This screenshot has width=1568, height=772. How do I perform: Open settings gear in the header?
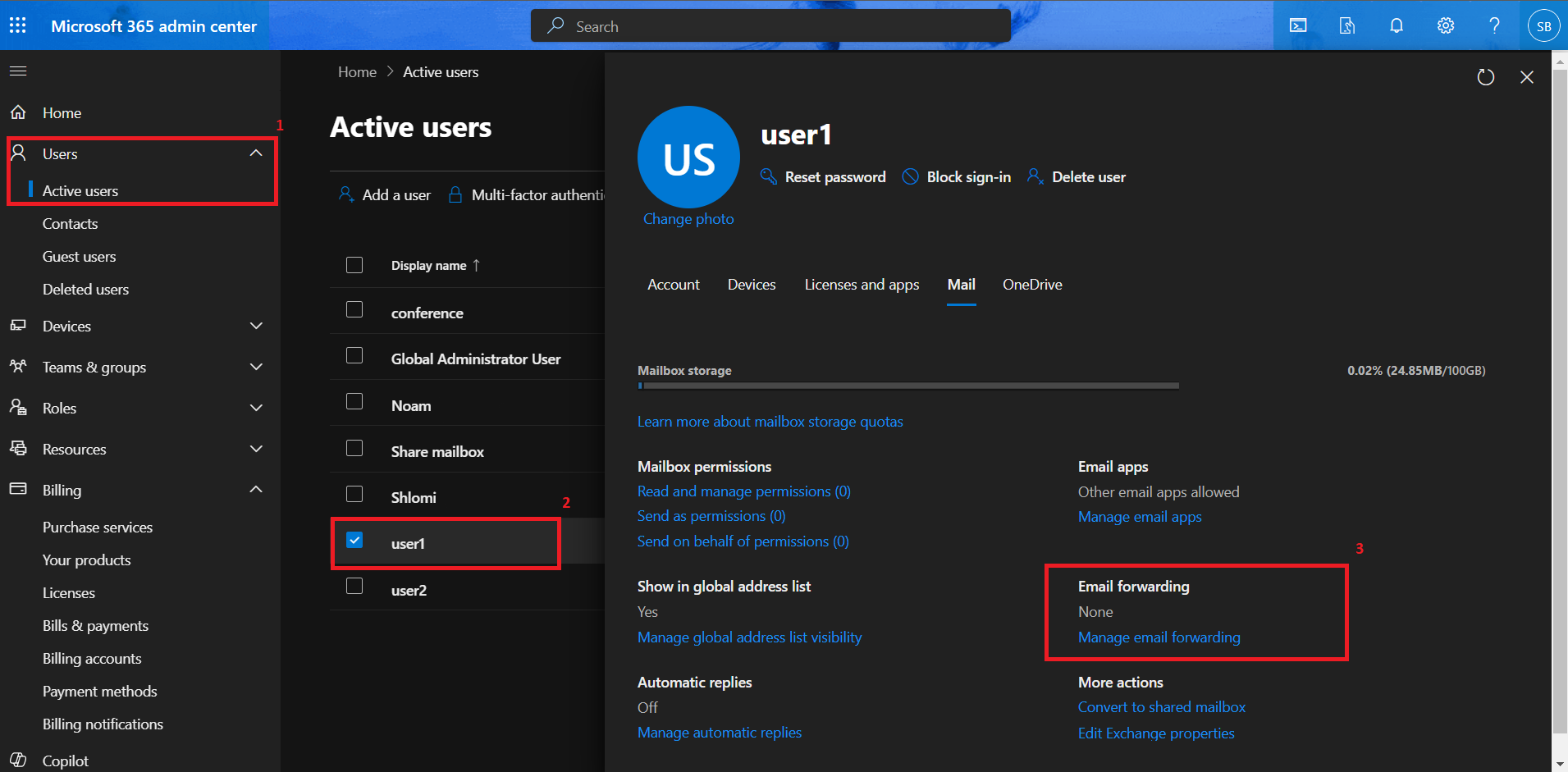1446,25
